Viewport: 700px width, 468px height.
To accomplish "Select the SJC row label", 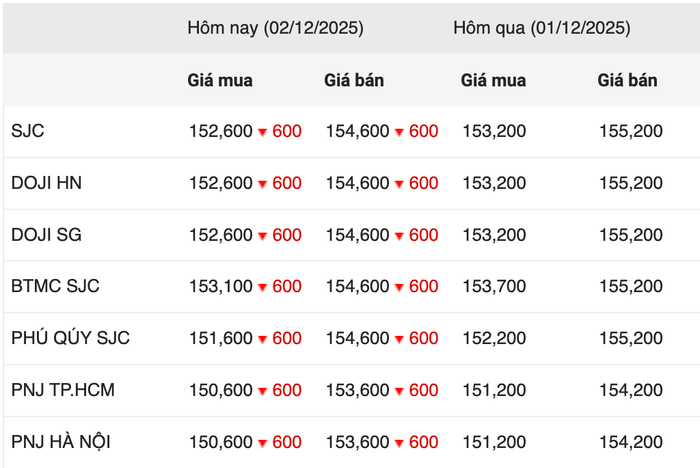I will coord(28,131).
